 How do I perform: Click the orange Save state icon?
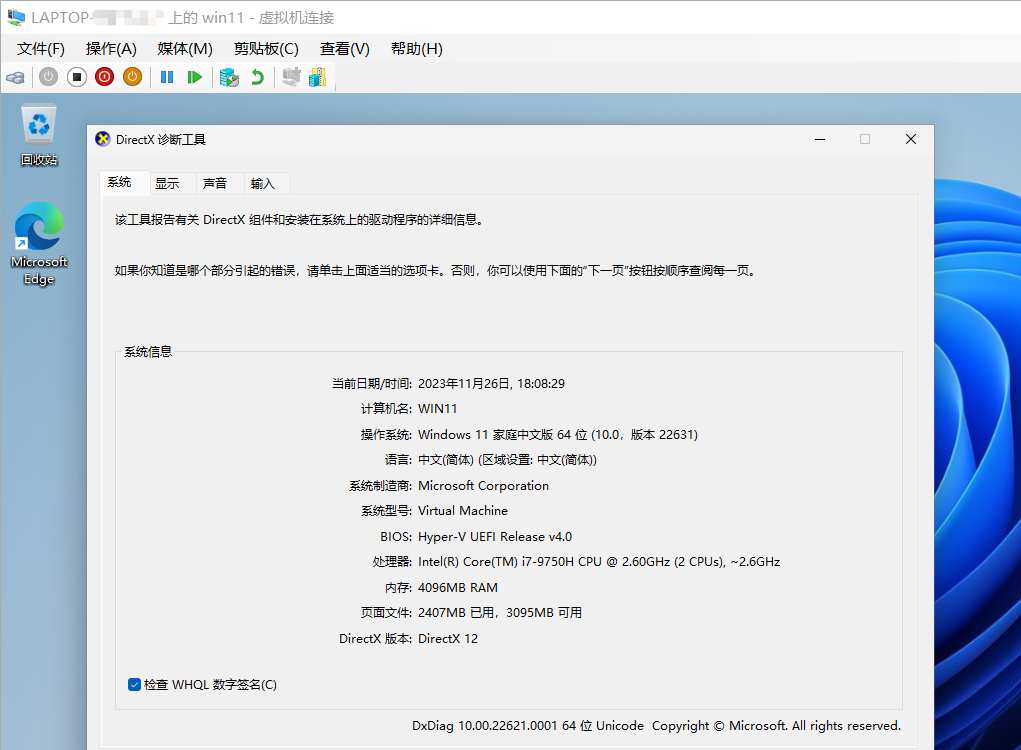(132, 77)
